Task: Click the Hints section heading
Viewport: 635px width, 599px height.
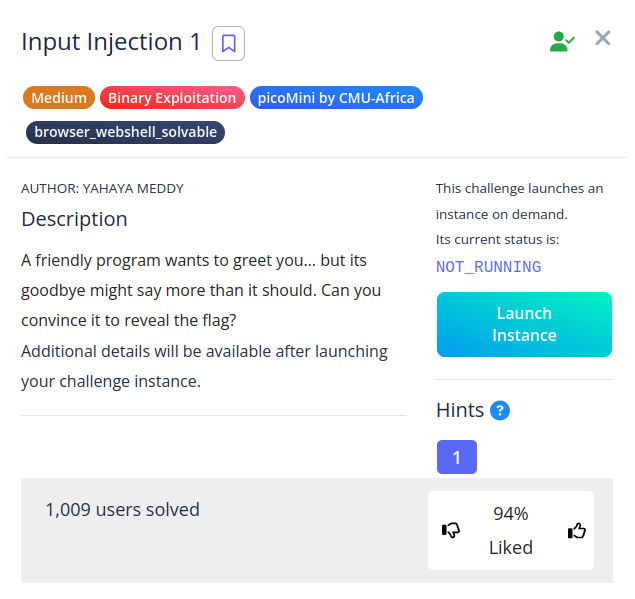Action: 460,410
